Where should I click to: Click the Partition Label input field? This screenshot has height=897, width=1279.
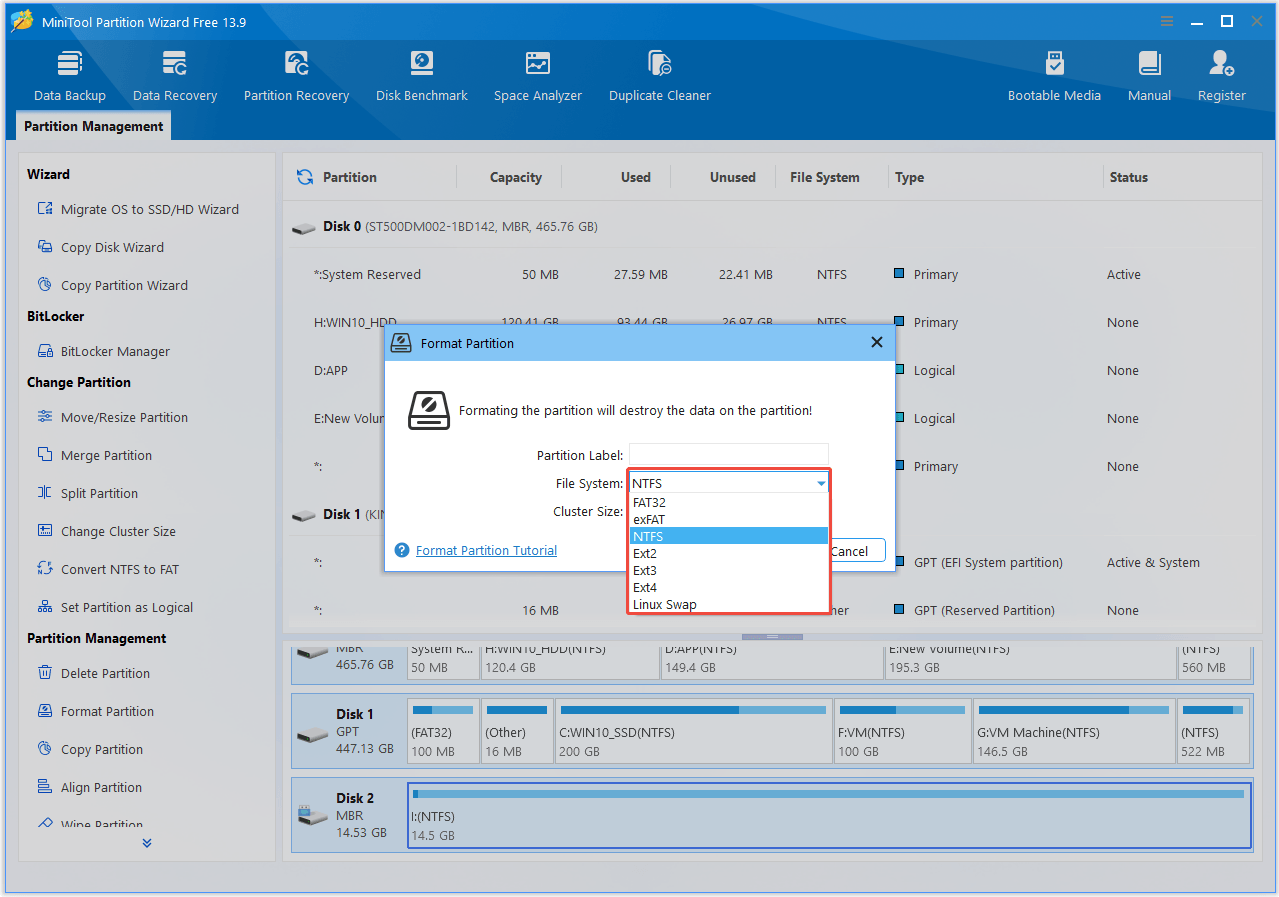(x=729, y=455)
